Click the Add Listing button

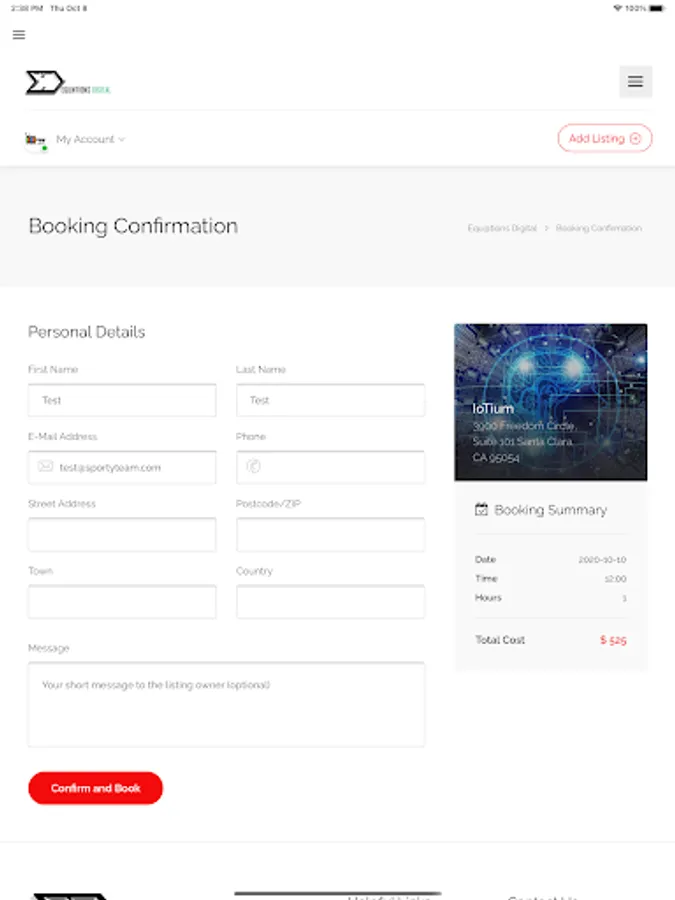click(604, 139)
